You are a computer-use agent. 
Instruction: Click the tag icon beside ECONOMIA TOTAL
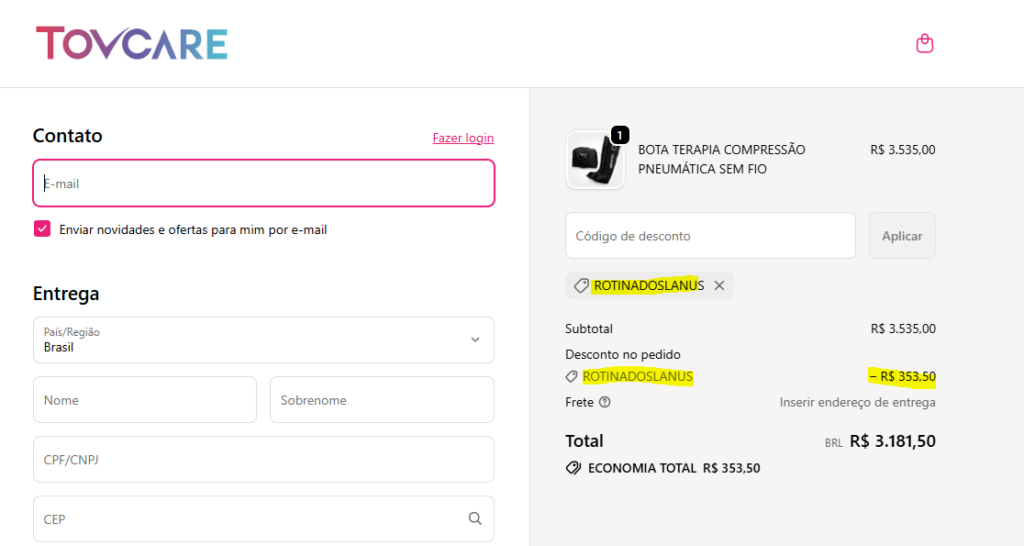[x=573, y=468]
